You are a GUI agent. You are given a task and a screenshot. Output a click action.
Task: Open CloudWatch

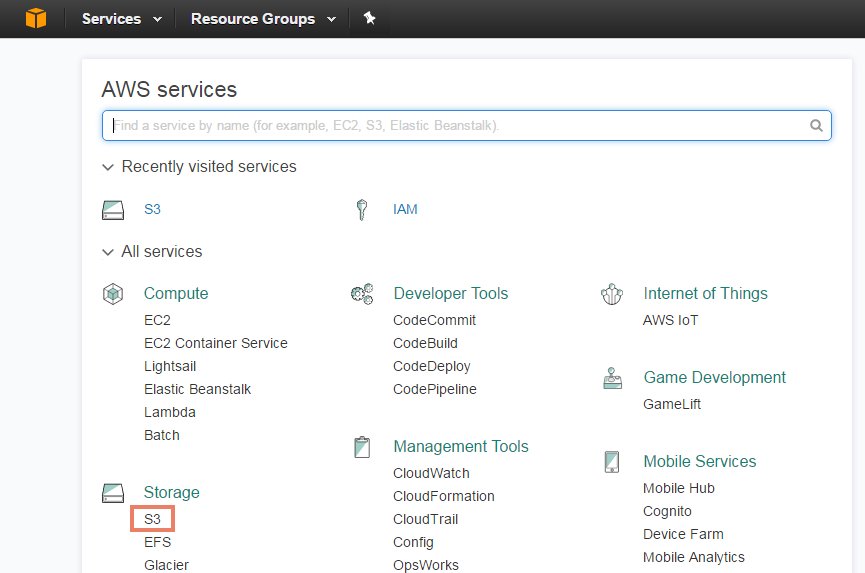[431, 474]
